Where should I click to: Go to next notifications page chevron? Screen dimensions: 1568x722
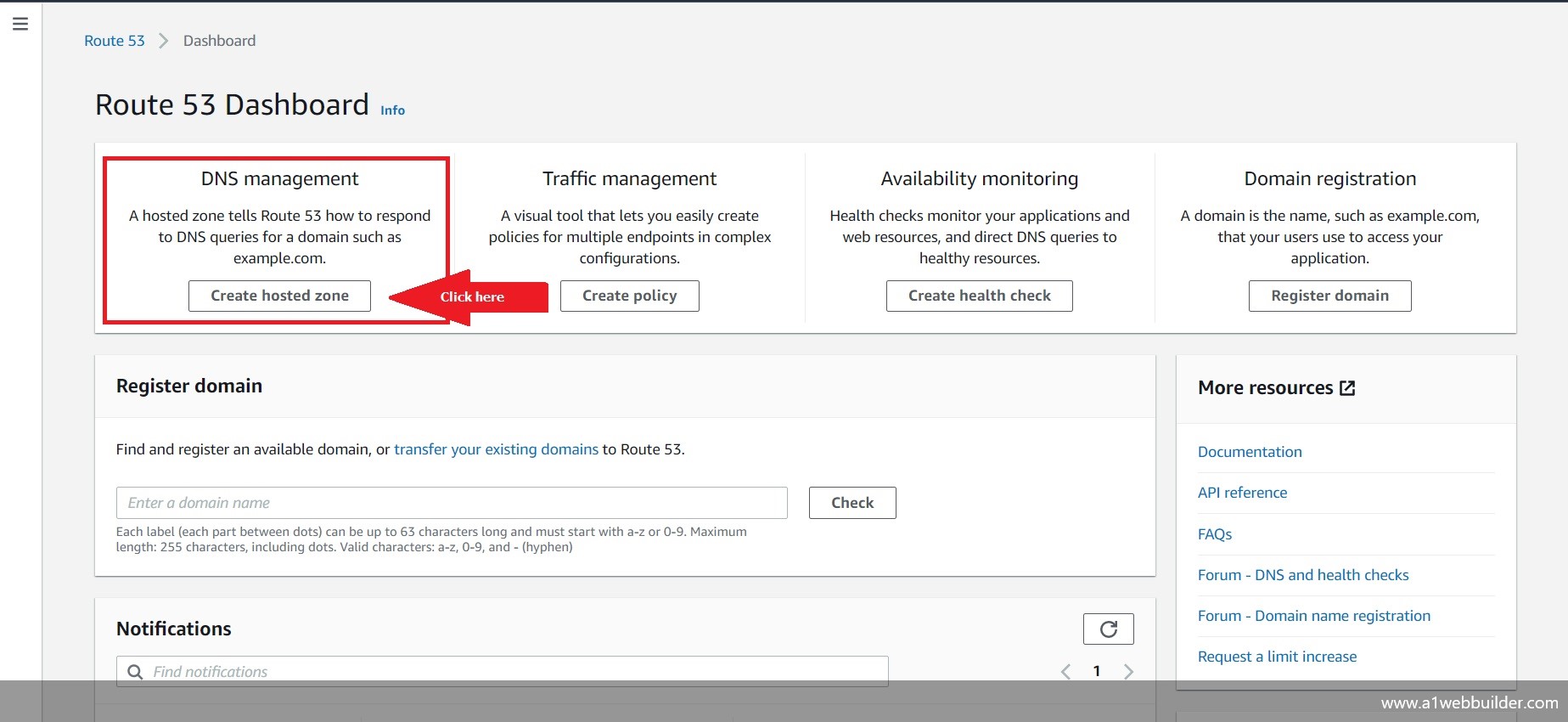1128,672
